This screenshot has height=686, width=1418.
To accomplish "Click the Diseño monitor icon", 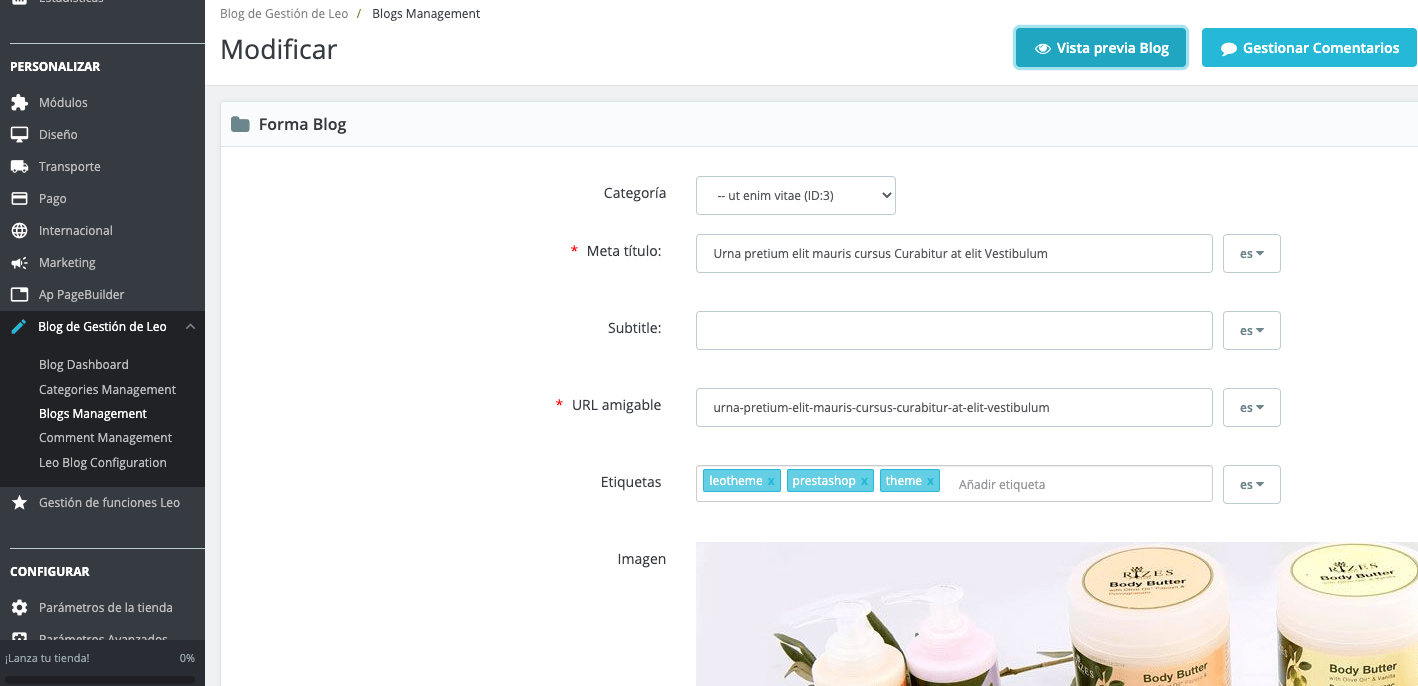I will point(19,135).
